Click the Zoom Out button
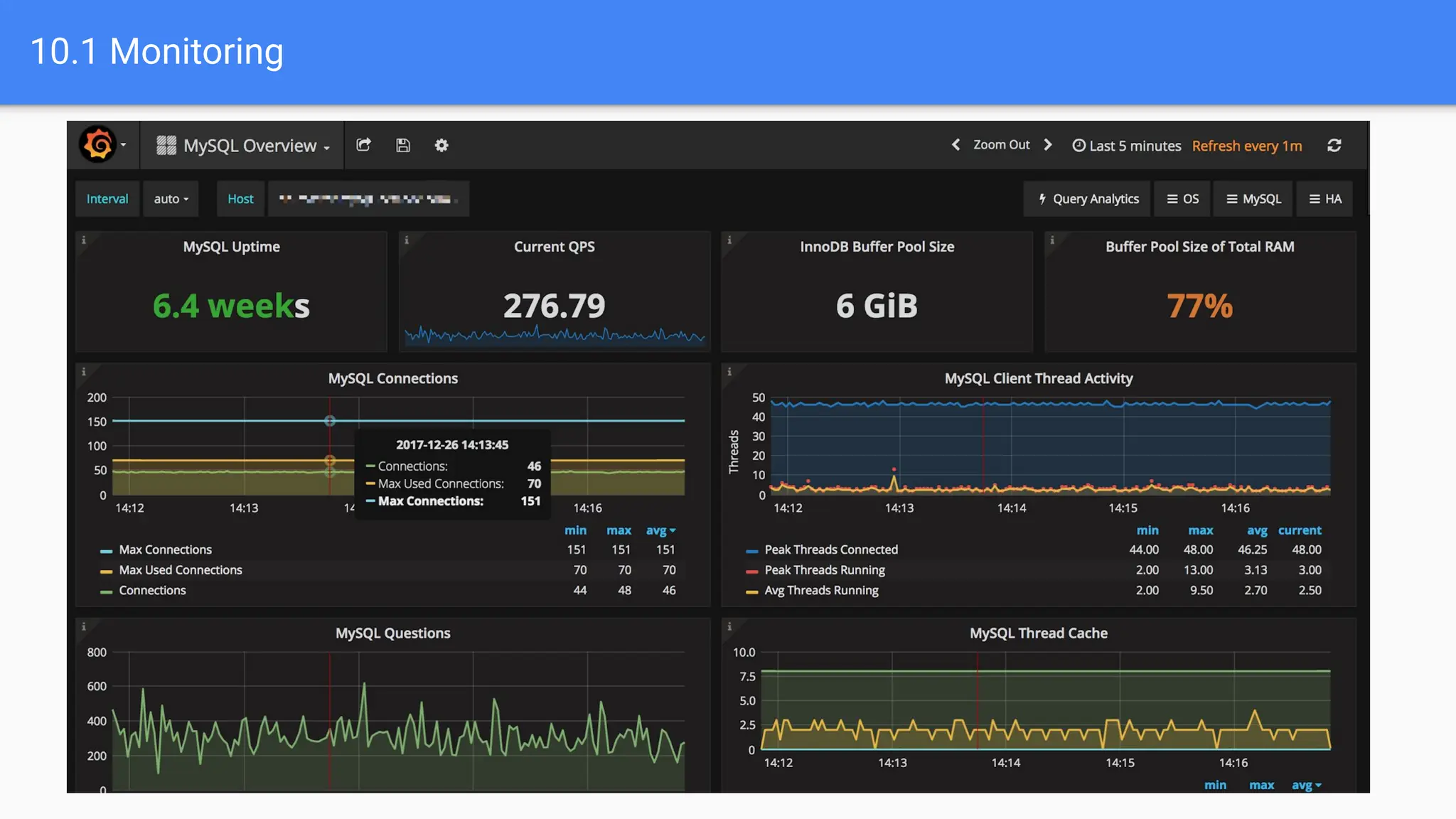 coord(1001,145)
